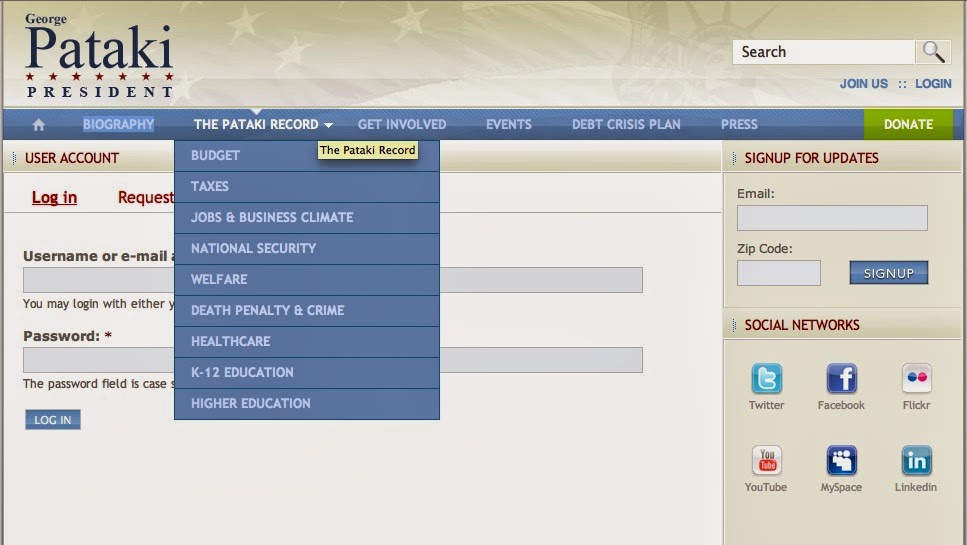Click the MySpace text label

[841, 487]
